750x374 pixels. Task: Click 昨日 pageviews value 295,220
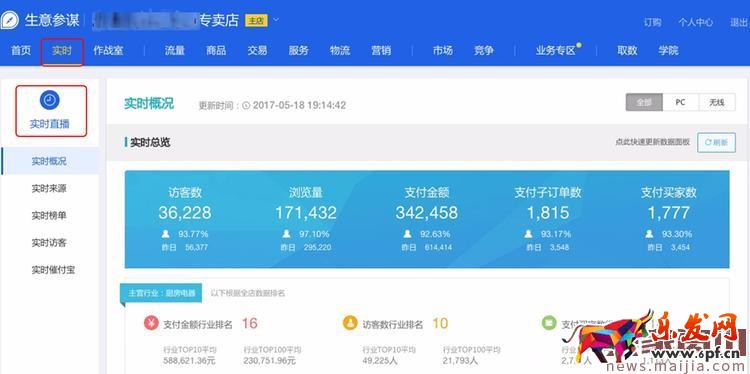(x=318, y=248)
